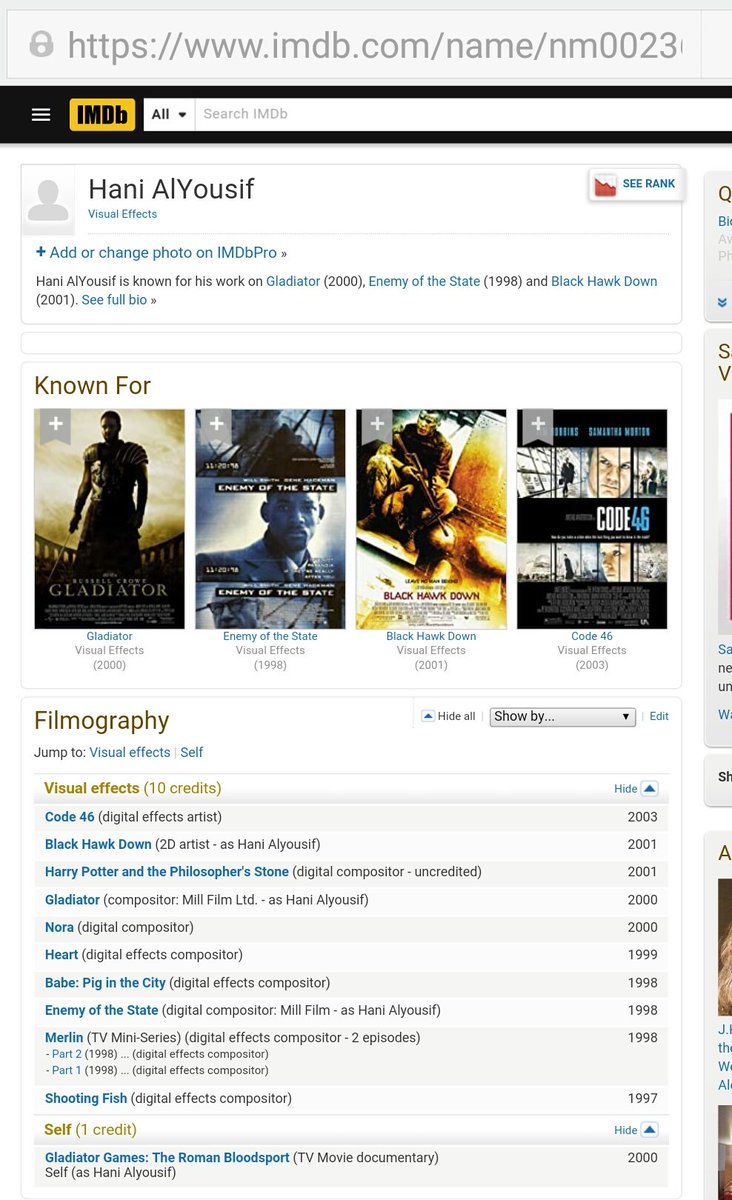Open the Black Hawk Down poster
Screen dimensions: 732x1200
431,519
